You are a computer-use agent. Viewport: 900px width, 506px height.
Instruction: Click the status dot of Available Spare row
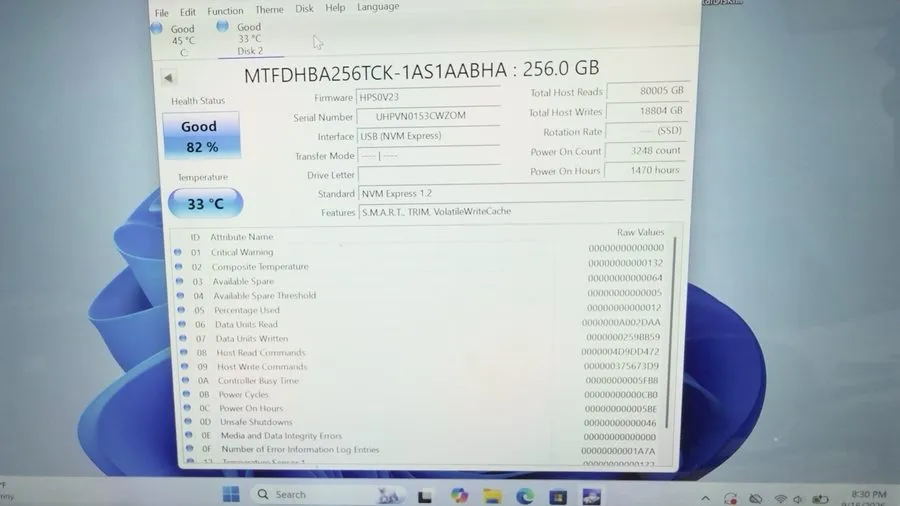tap(179, 281)
